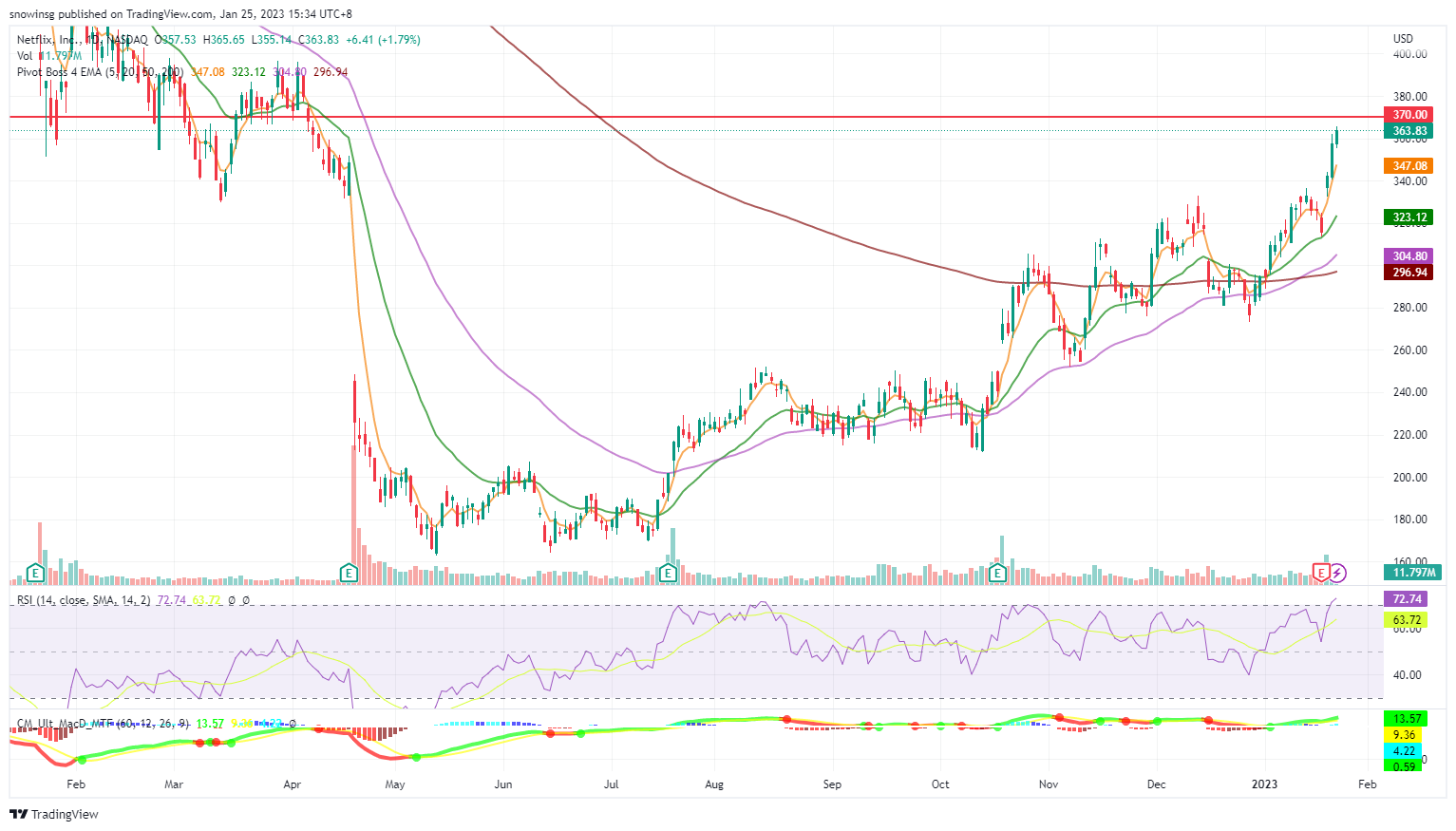Click the C363.83 close value
Screen dimensions: 1456x831
pos(318,40)
